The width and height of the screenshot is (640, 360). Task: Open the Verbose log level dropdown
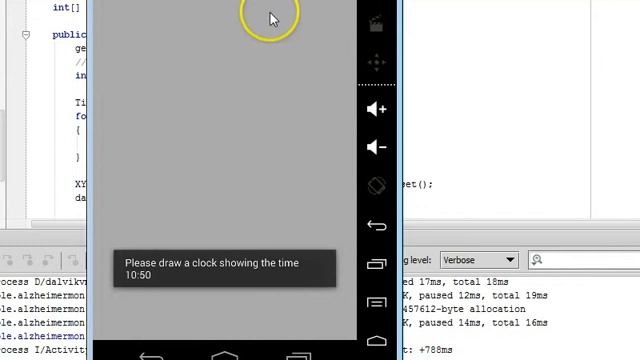(x=479, y=260)
